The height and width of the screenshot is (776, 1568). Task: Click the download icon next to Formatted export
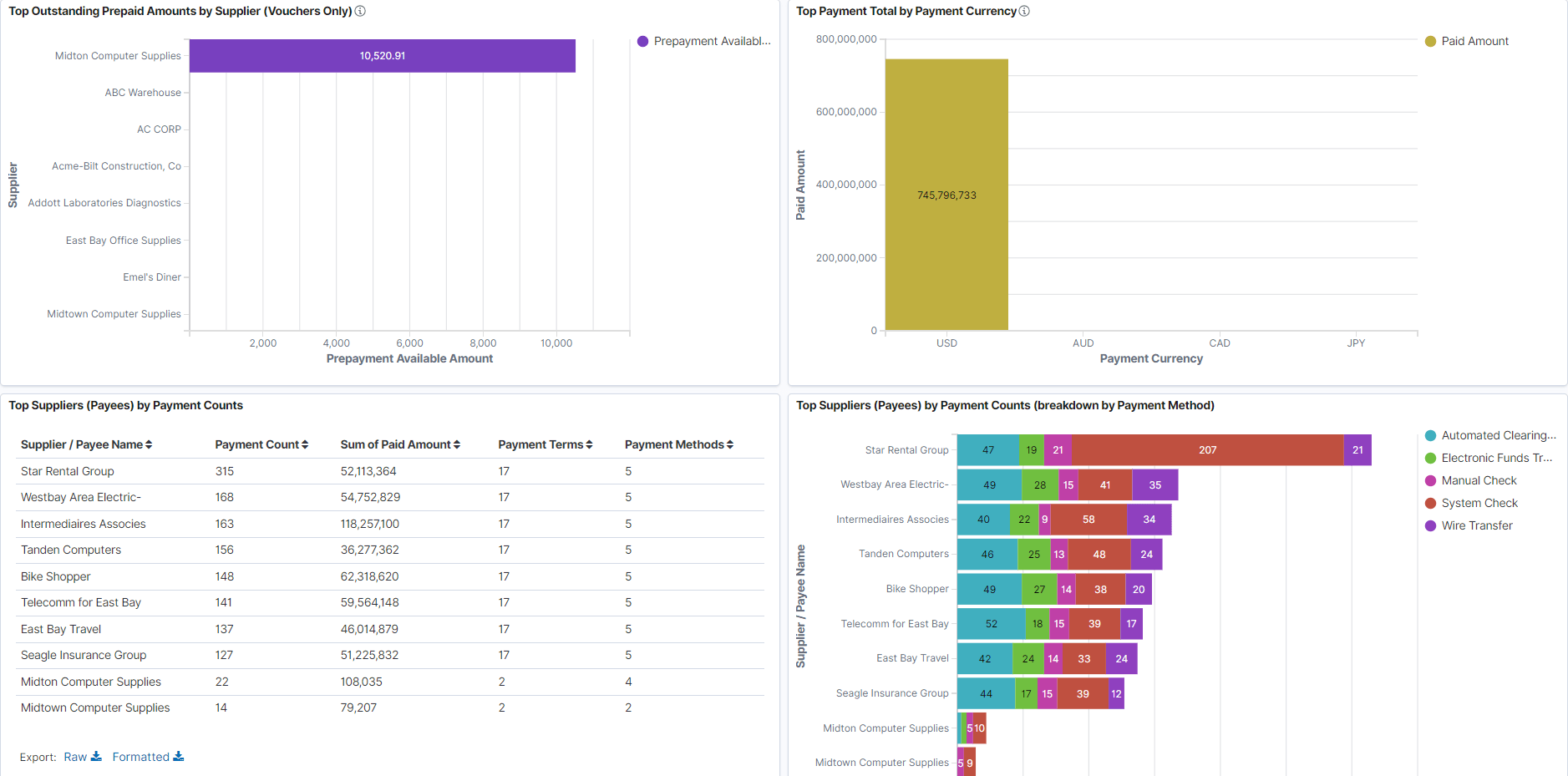coord(179,757)
